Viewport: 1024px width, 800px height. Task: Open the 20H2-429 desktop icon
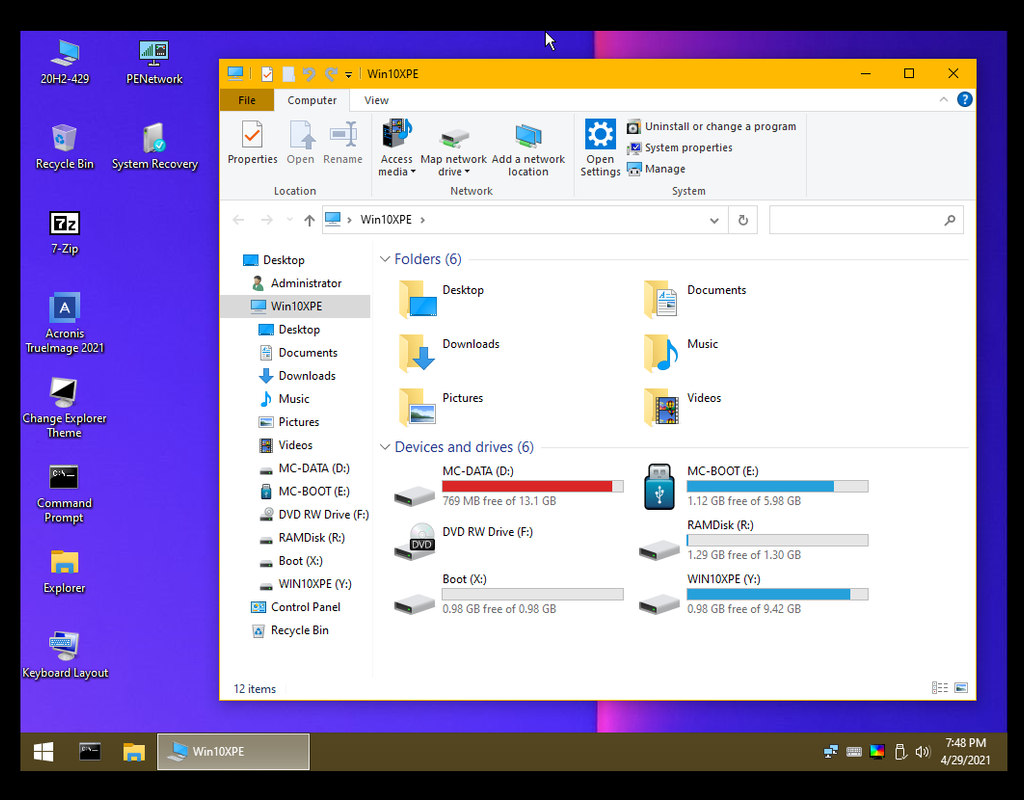tap(65, 63)
